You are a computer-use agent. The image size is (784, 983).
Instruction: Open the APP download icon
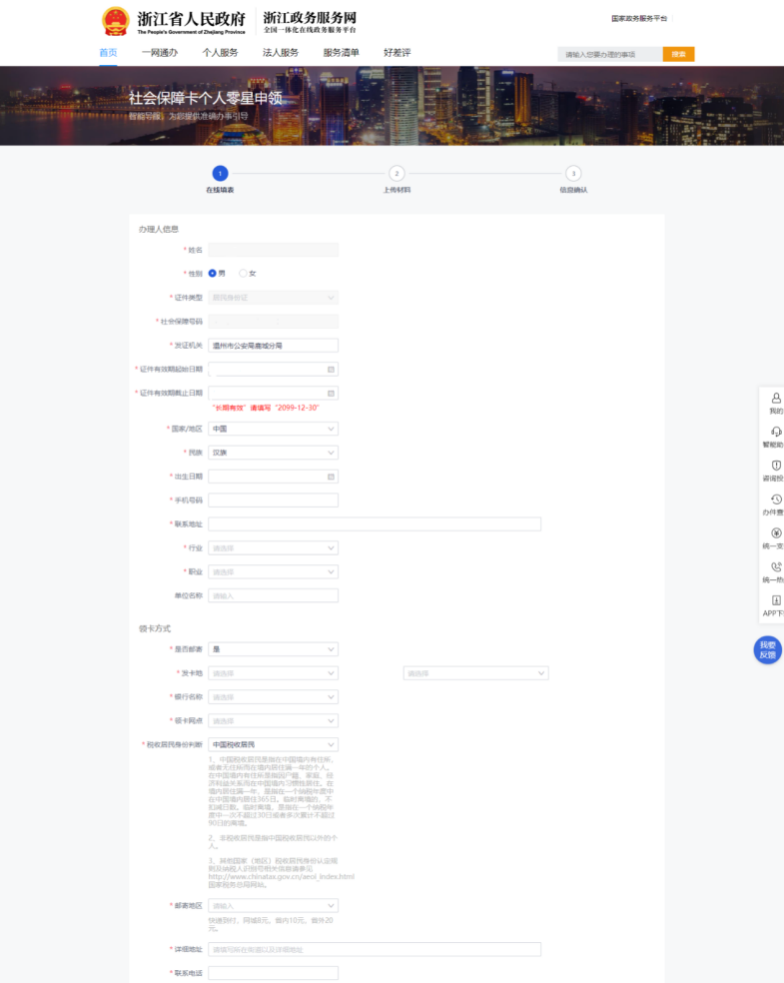point(776,601)
